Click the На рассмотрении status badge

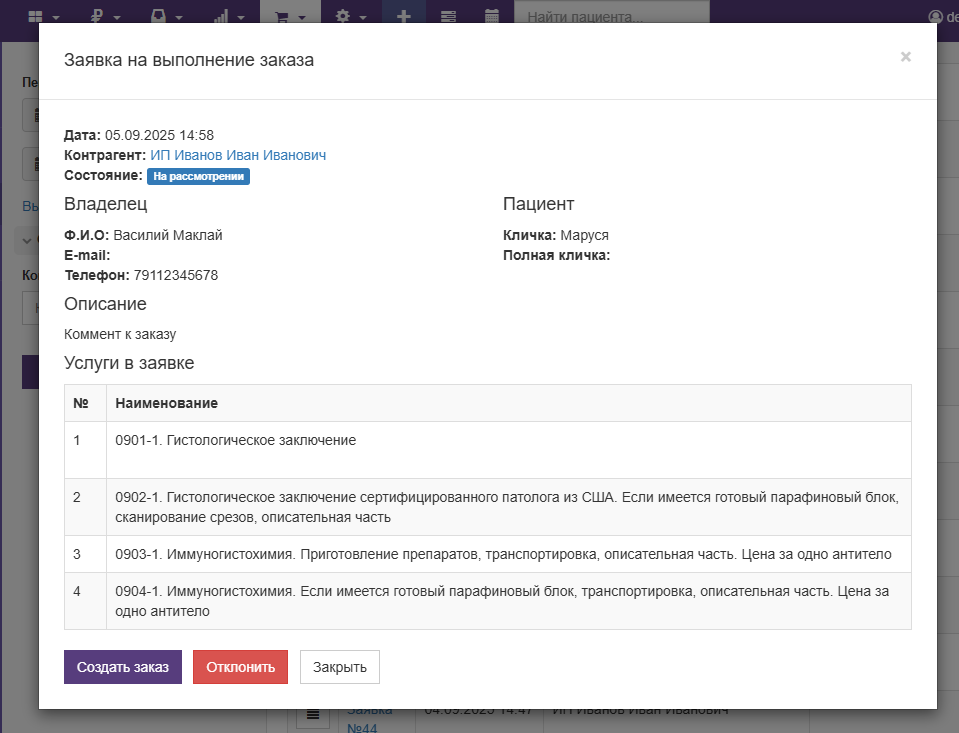coord(198,176)
